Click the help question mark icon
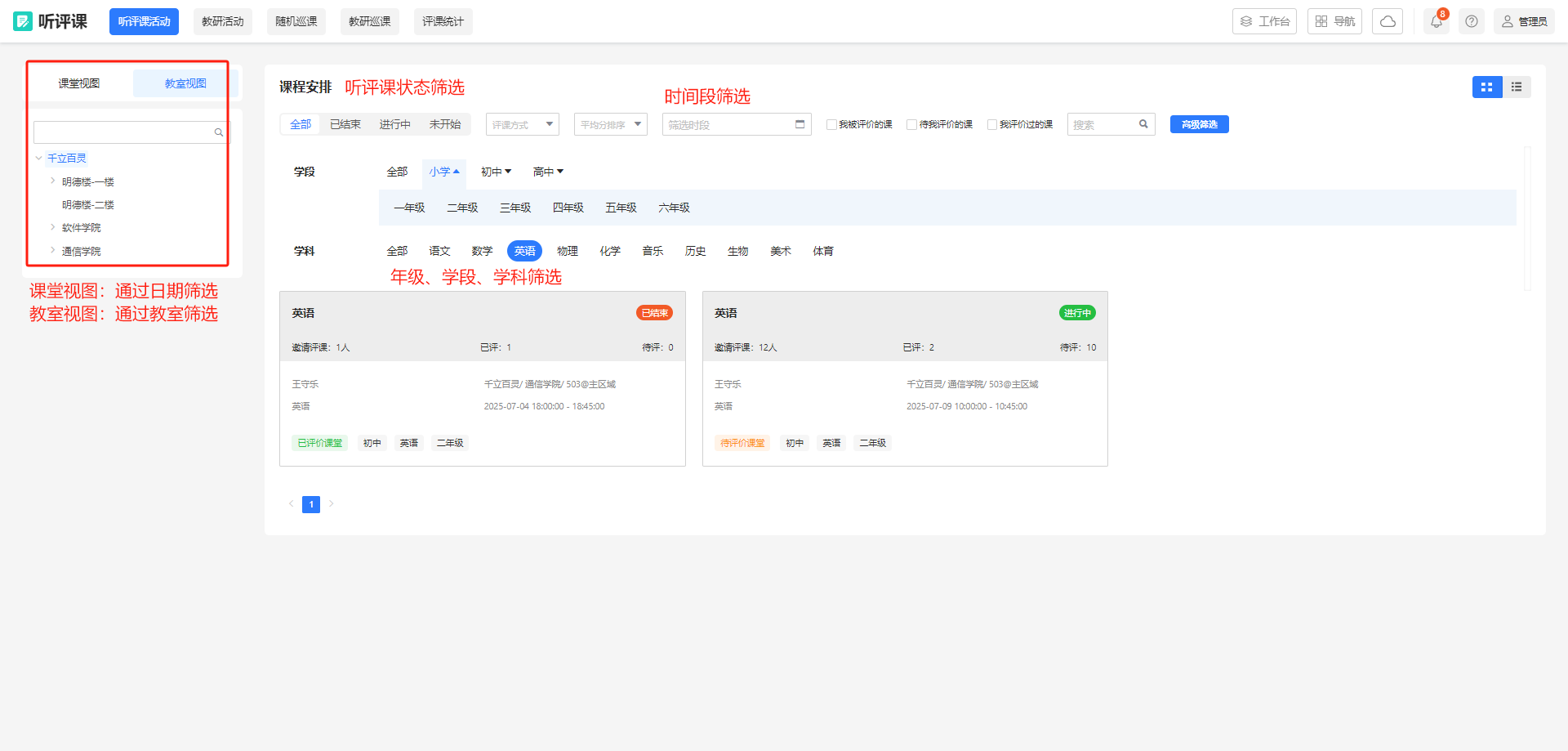 coord(1471,22)
